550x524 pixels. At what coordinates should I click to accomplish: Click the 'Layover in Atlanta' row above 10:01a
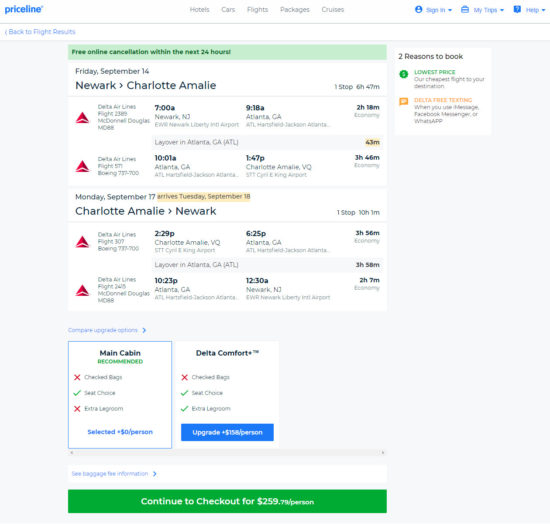[267, 142]
